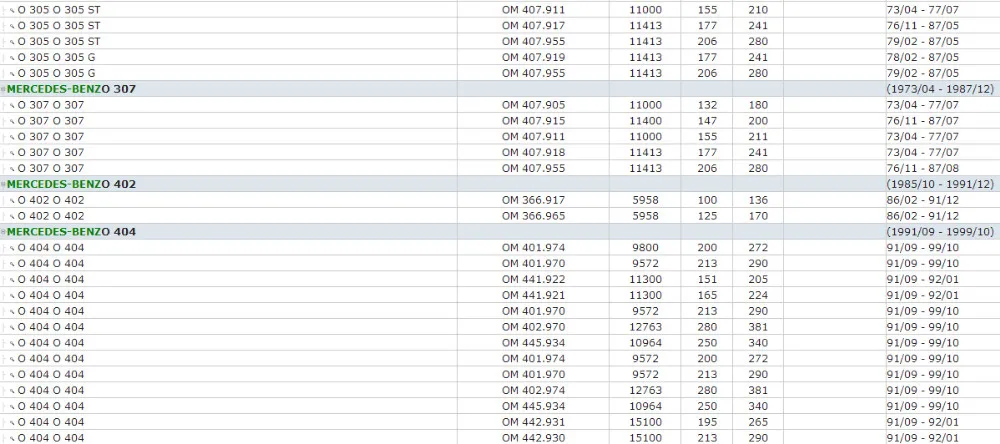Click the period 76/11 - 87/07
This screenshot has width=1000, height=444.
coord(923,121)
